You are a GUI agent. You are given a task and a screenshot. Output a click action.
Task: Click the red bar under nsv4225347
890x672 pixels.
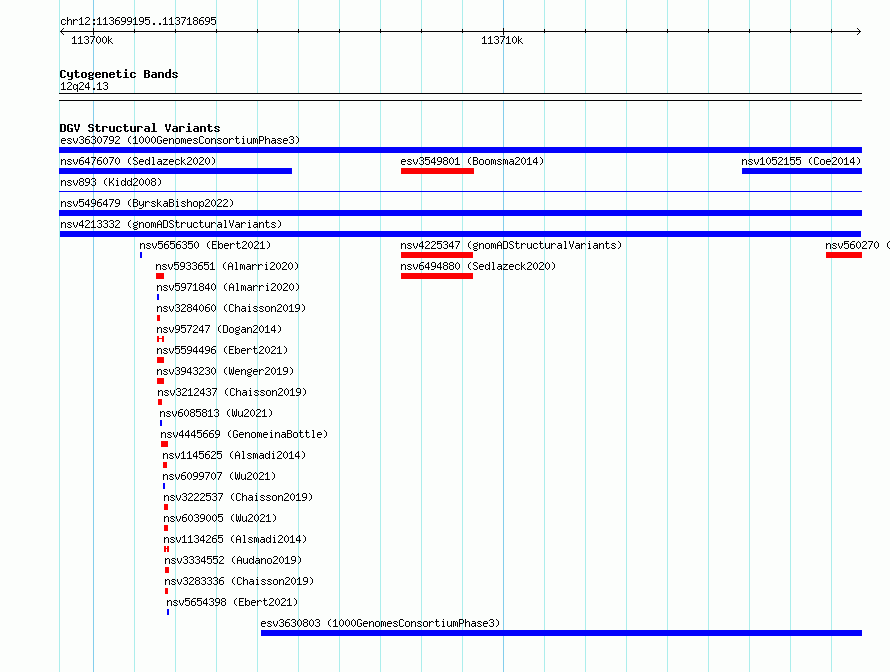tap(437, 255)
